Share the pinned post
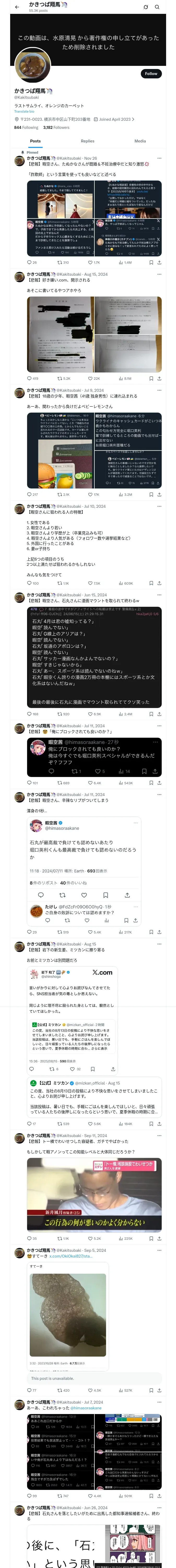Screen dimensions: 176x1568 (x=159, y=262)
